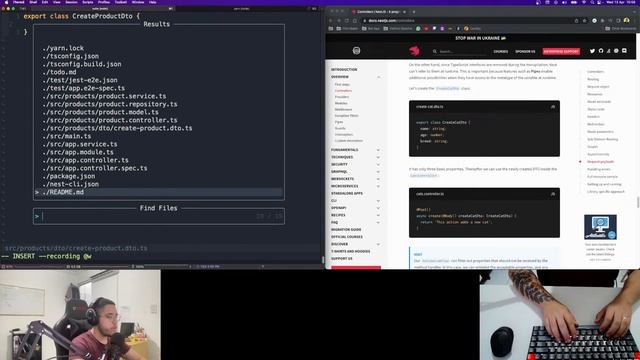Image resolution: width=640 pixels, height=360 pixels.
Task: Select ./todo.md in Results
Action: (59, 72)
